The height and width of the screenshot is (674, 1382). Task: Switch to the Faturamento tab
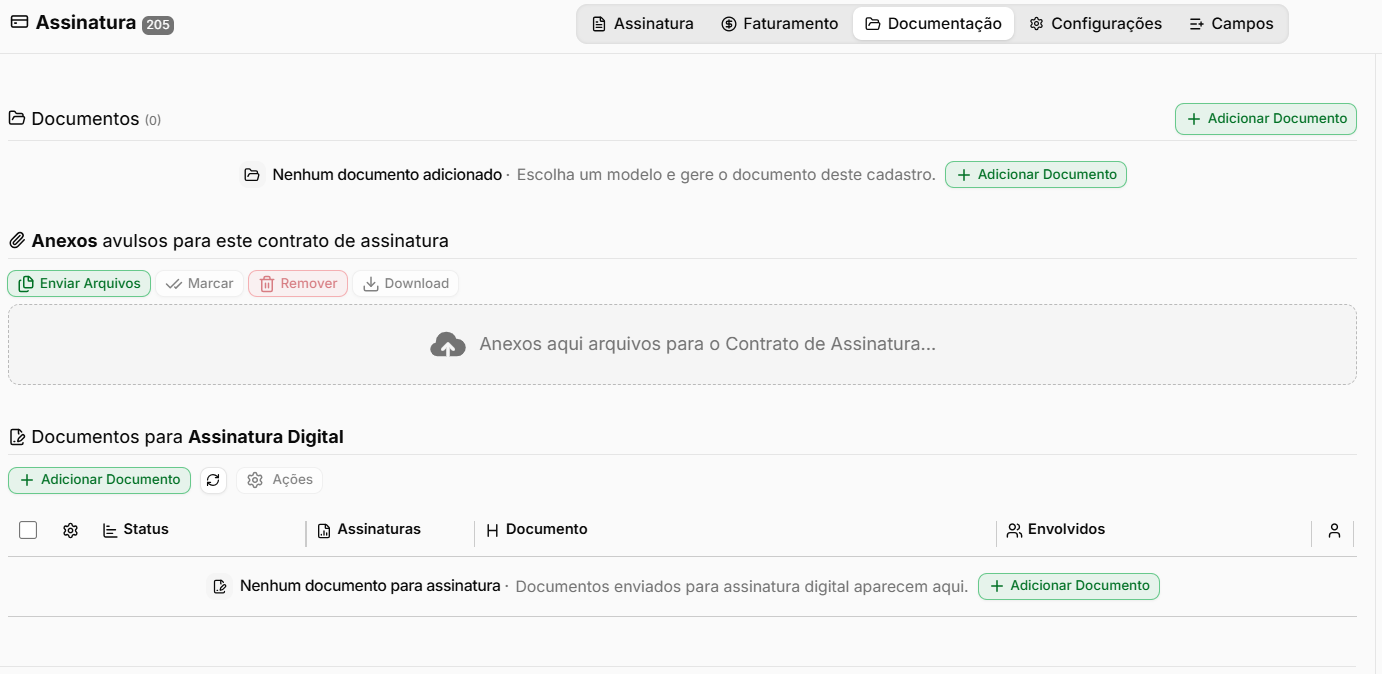pyautogui.click(x=780, y=24)
